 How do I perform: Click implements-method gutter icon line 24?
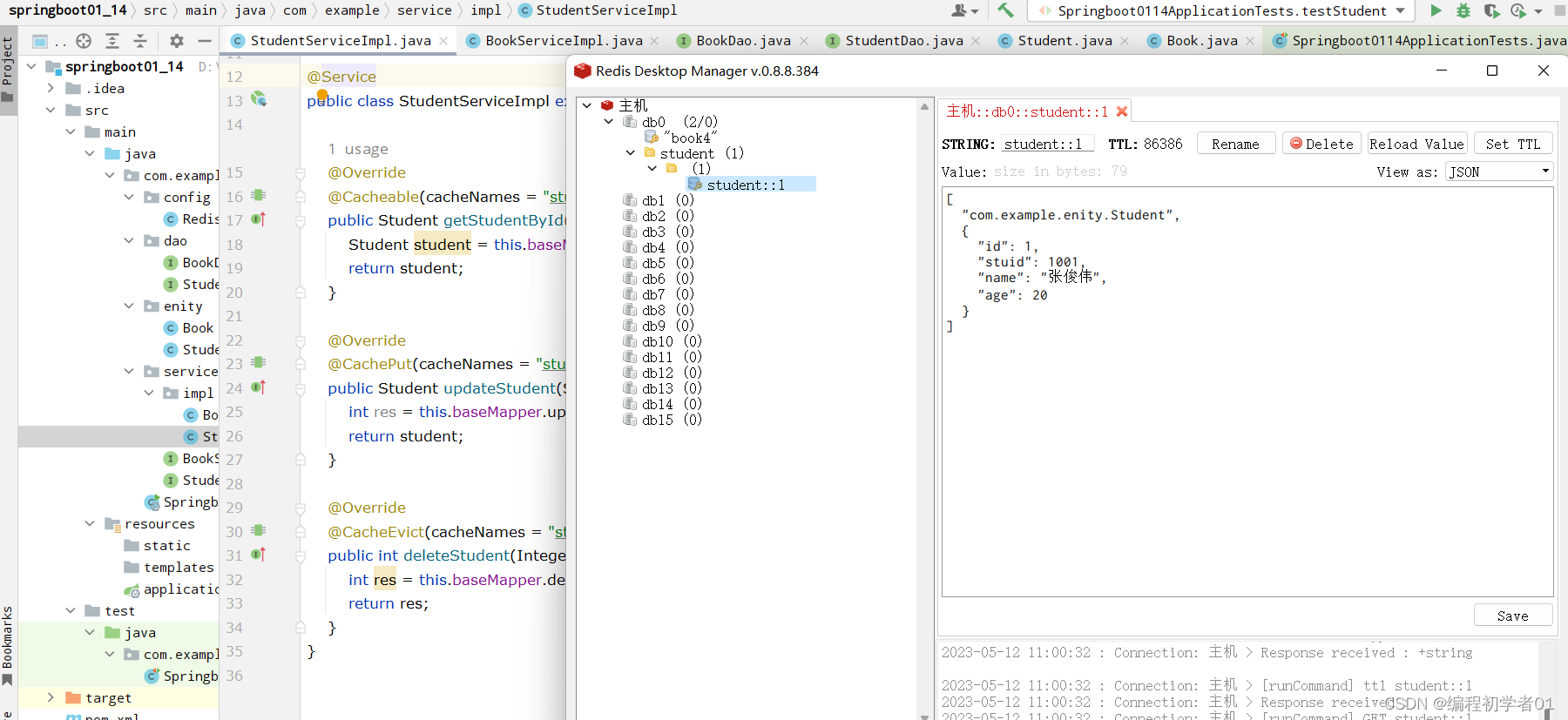click(x=259, y=387)
